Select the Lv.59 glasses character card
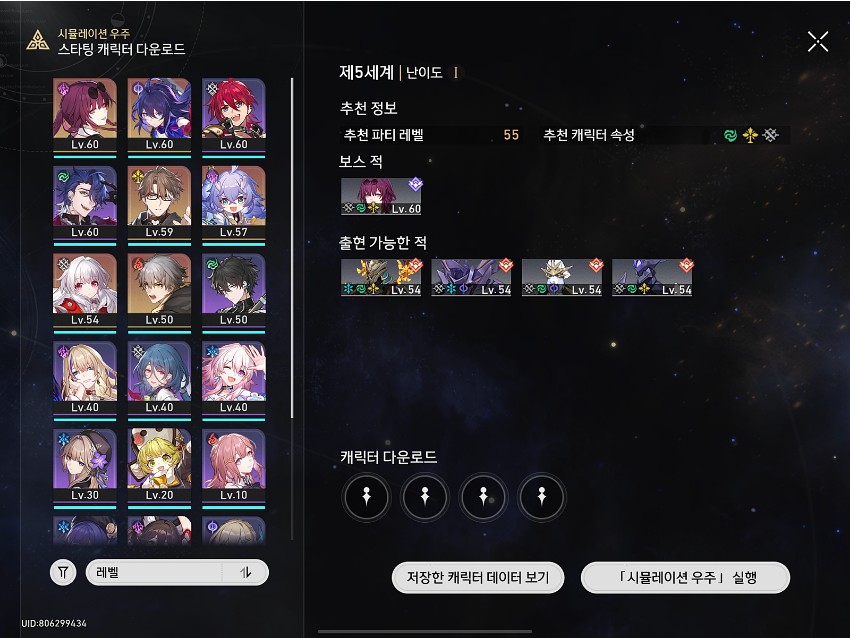Viewport: 850px width, 638px height. pyautogui.click(x=159, y=205)
